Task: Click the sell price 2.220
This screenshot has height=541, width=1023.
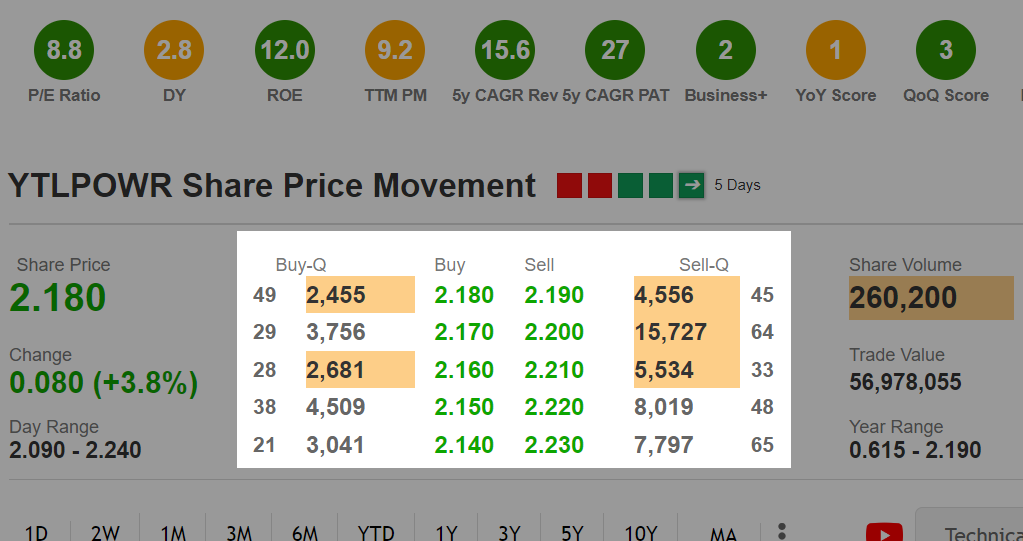Action: 554,407
